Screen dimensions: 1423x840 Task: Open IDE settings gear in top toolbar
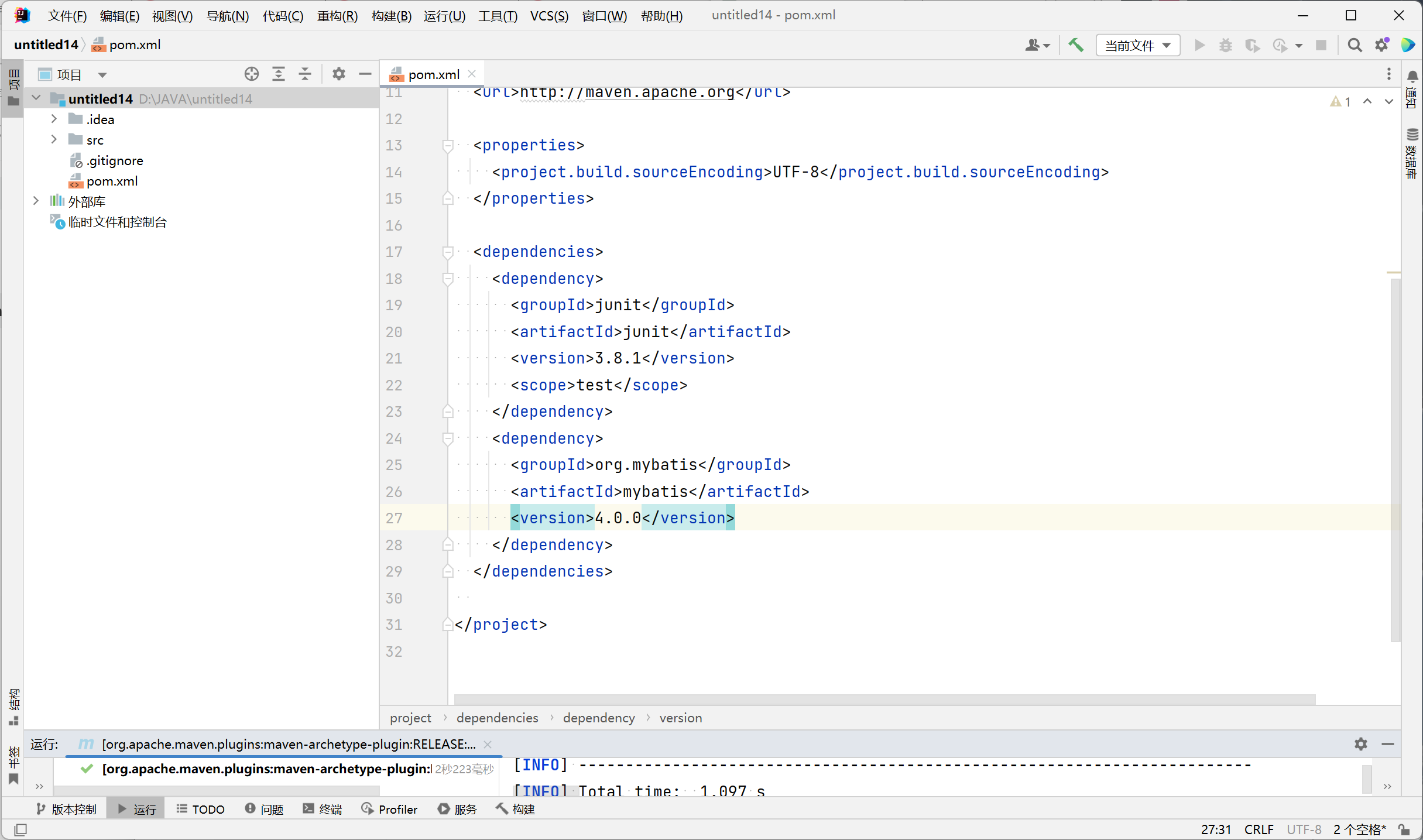1381,45
